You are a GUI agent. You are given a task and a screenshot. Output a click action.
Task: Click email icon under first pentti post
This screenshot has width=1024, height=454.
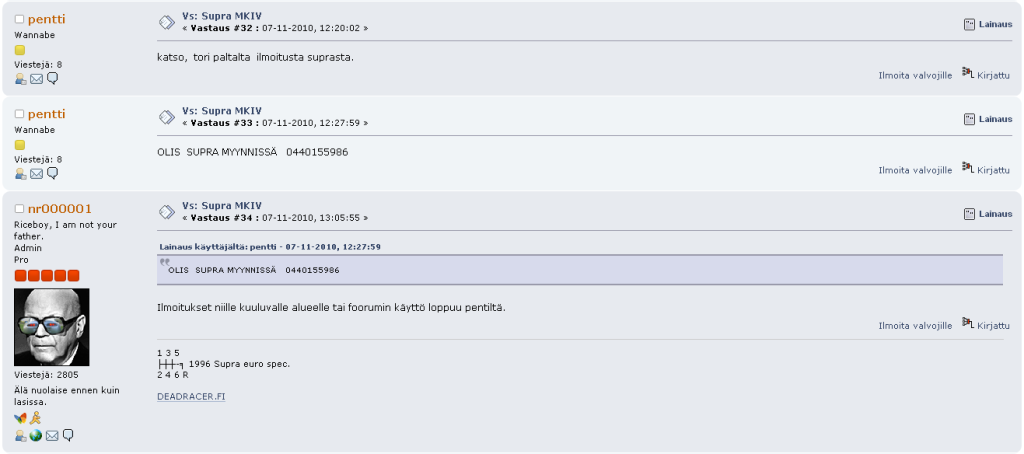pos(37,79)
